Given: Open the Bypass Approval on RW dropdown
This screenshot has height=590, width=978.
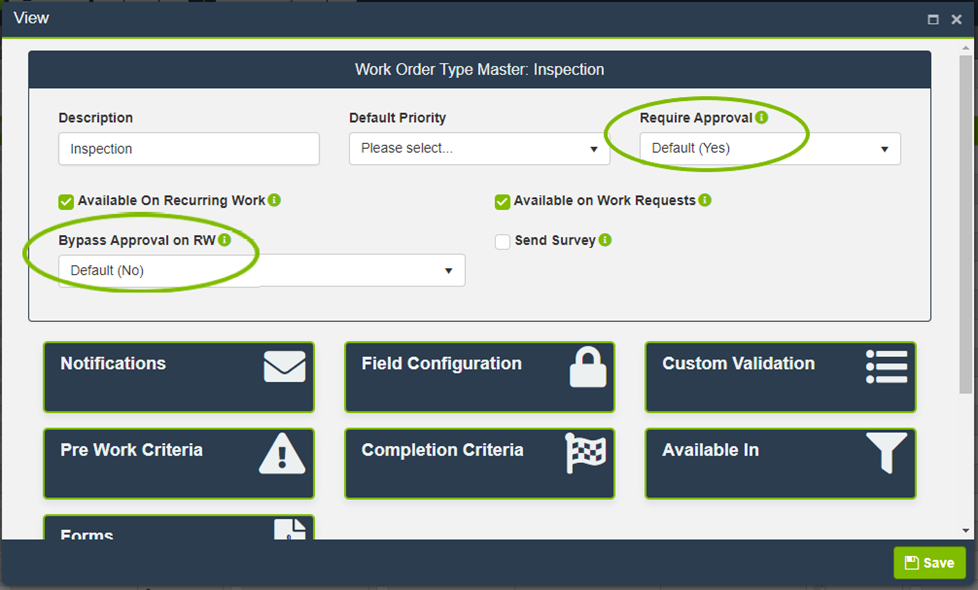Looking at the screenshot, I should (x=261, y=270).
